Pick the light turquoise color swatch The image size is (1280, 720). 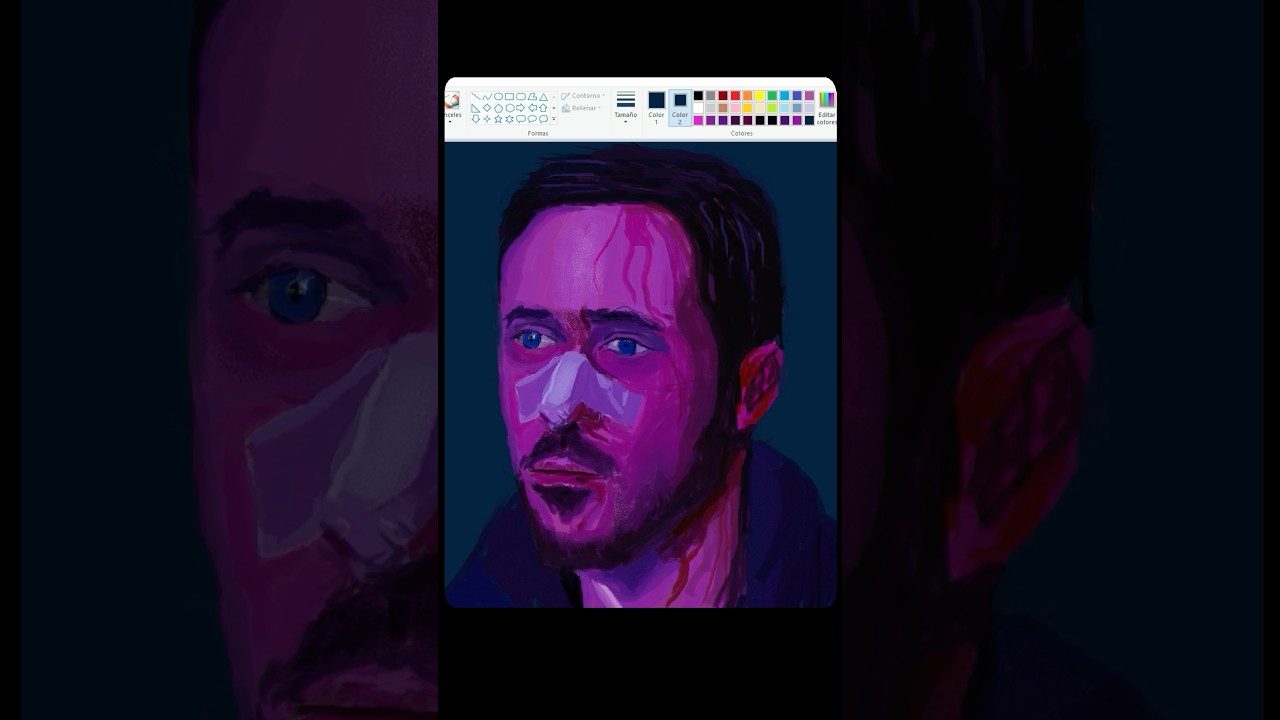[x=785, y=108]
